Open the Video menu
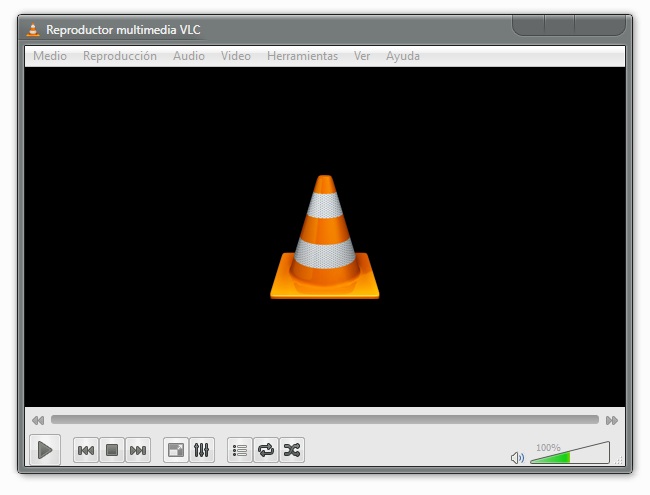This screenshot has width=650, height=495. coord(235,56)
